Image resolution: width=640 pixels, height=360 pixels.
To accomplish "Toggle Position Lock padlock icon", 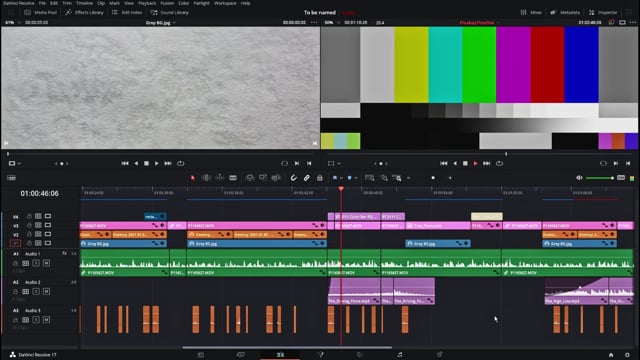I will pos(320,178).
